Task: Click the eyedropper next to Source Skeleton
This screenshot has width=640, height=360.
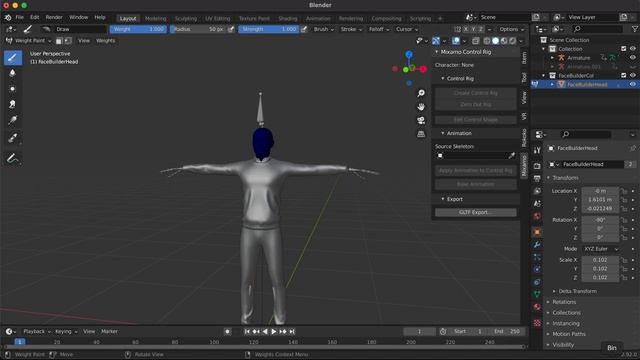Action: 512,156
